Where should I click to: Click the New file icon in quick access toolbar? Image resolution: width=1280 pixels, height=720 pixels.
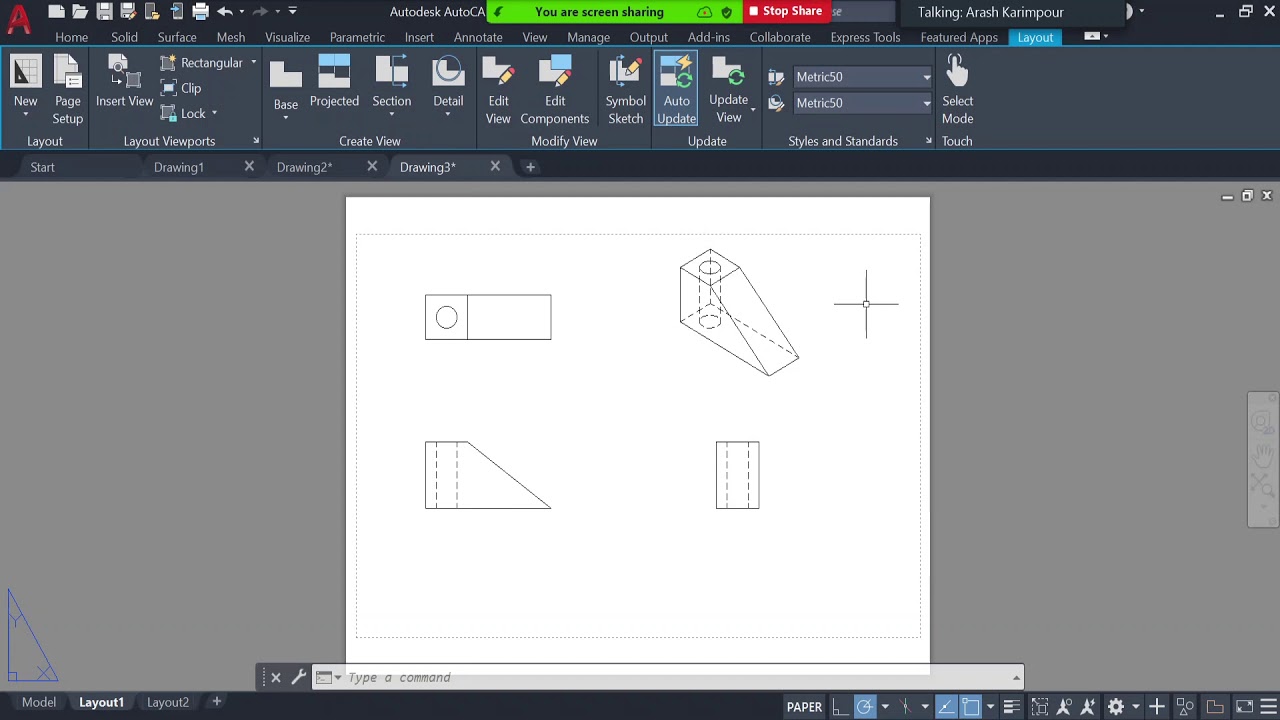point(56,12)
